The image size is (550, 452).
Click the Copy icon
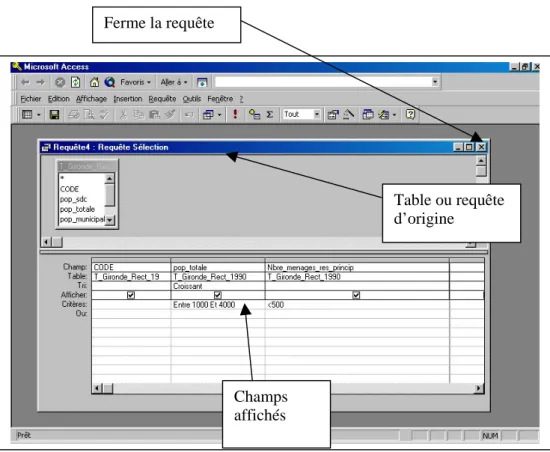[x=139, y=114]
